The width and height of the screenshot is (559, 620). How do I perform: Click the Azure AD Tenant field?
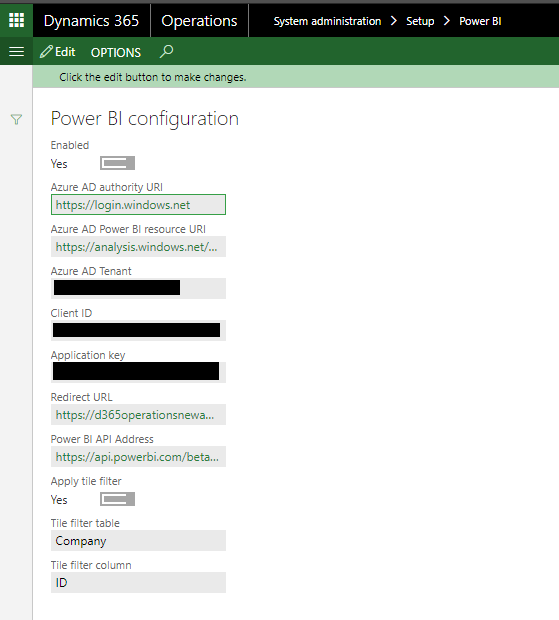(x=138, y=288)
